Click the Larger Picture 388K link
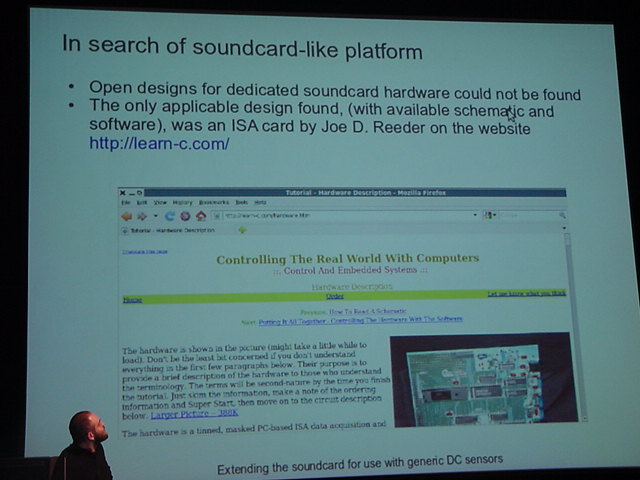Viewport: 640px width, 480px height. [x=194, y=414]
